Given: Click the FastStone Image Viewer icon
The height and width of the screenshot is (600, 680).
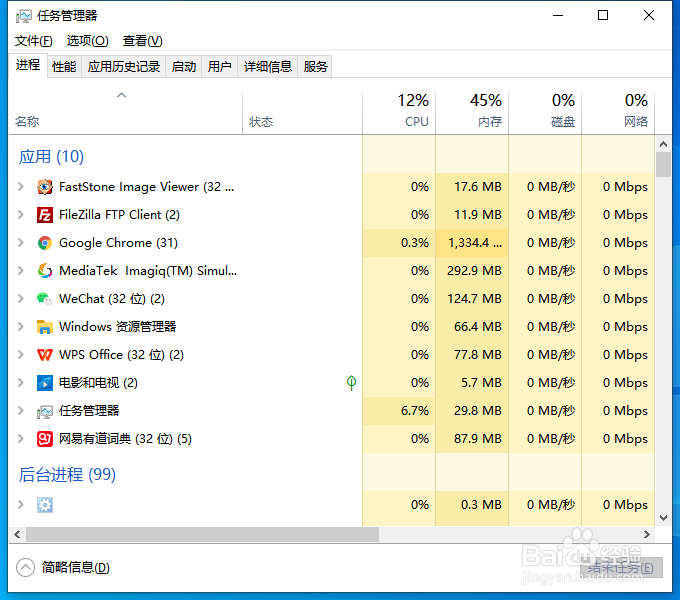Looking at the screenshot, I should (x=45, y=187).
